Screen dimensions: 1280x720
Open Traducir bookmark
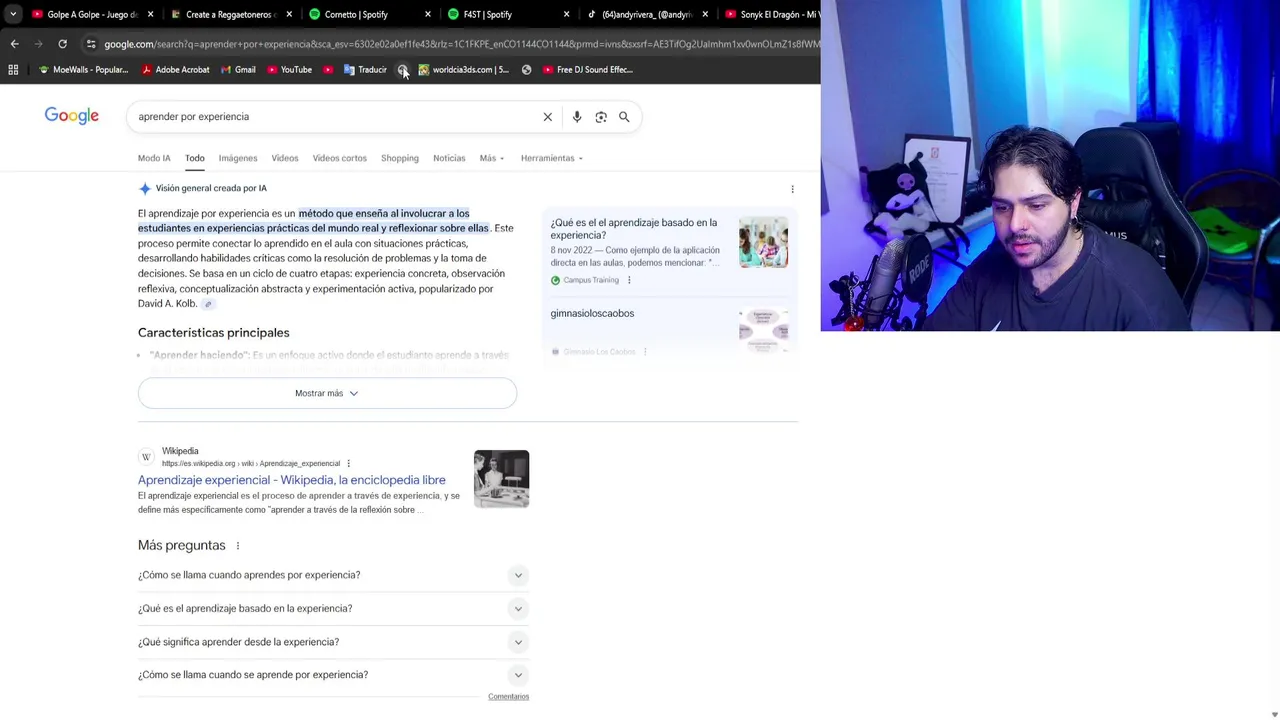(365, 70)
